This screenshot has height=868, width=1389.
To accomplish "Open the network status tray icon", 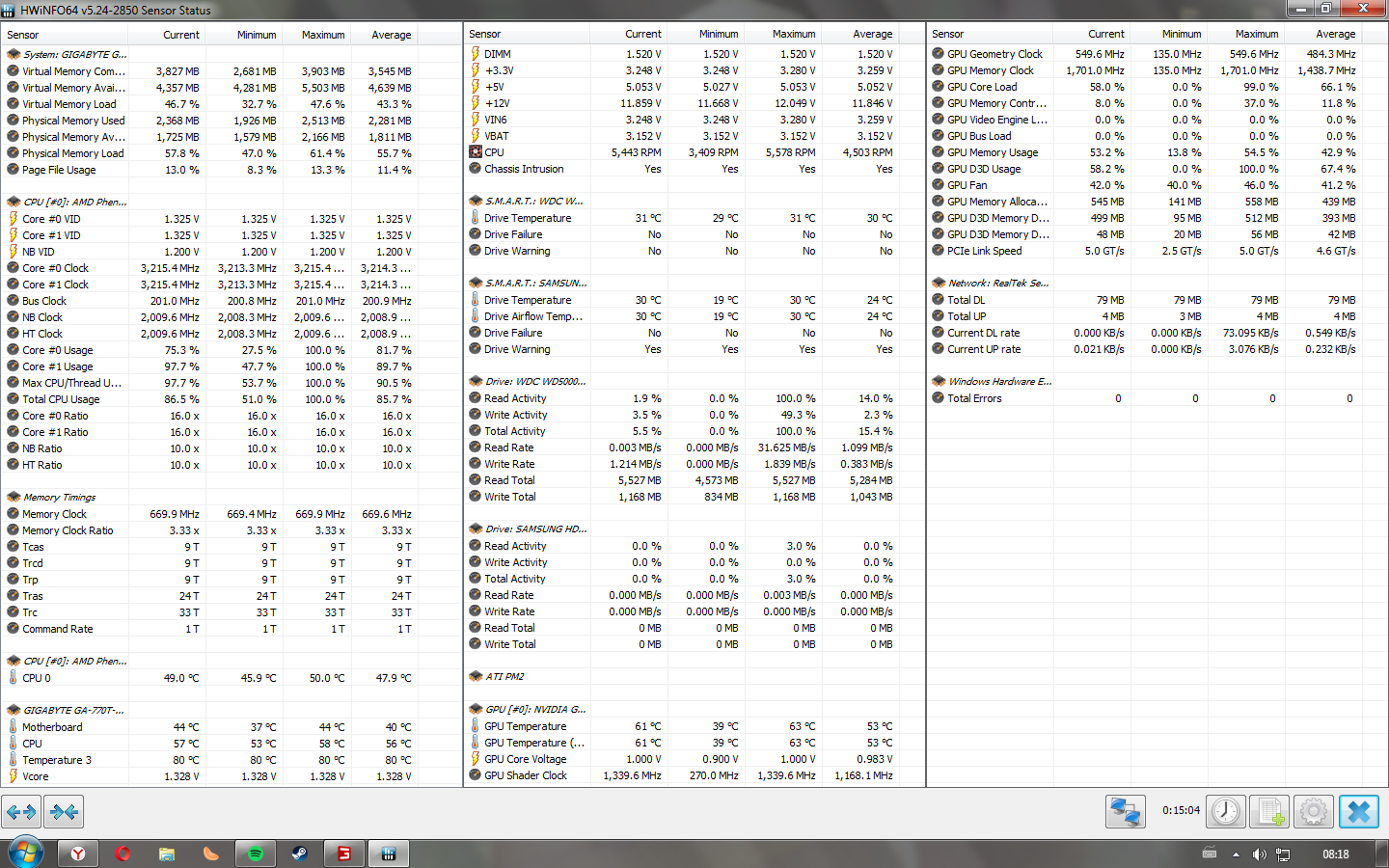I will (1283, 854).
